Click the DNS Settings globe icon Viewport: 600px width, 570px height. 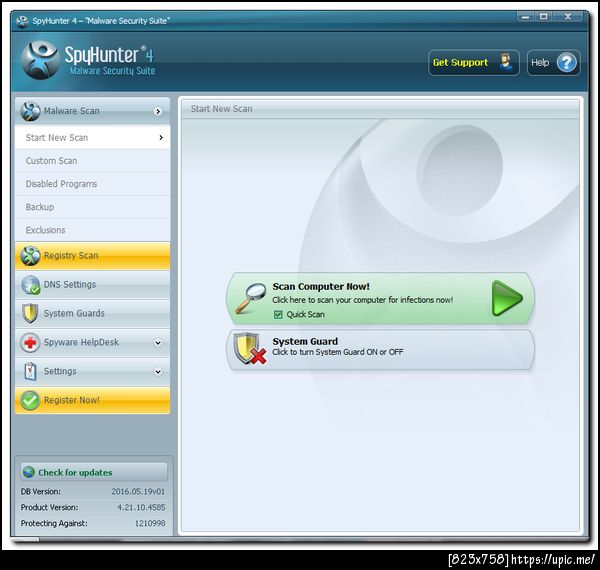pyautogui.click(x=30, y=285)
